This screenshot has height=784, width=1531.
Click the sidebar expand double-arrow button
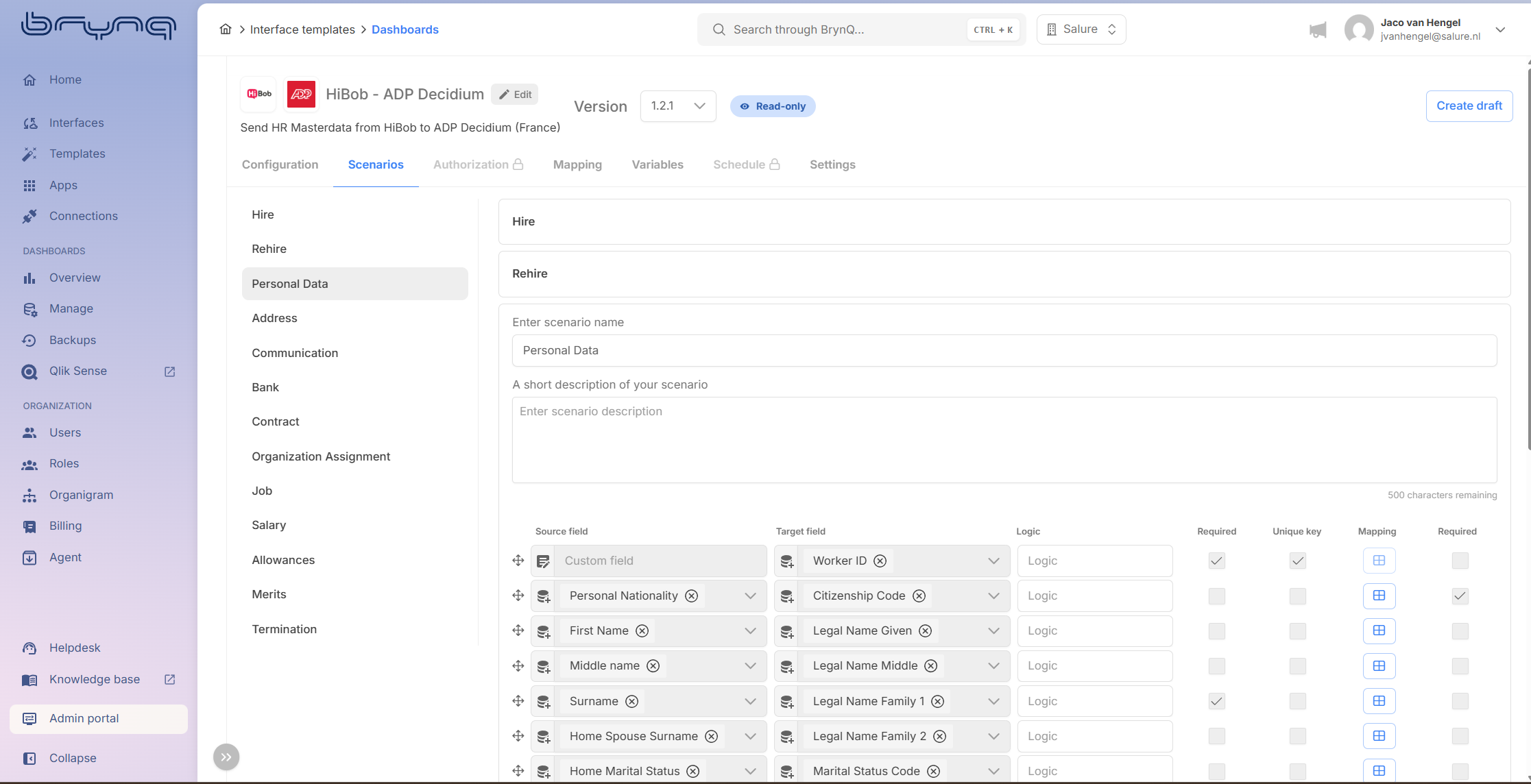tap(226, 757)
